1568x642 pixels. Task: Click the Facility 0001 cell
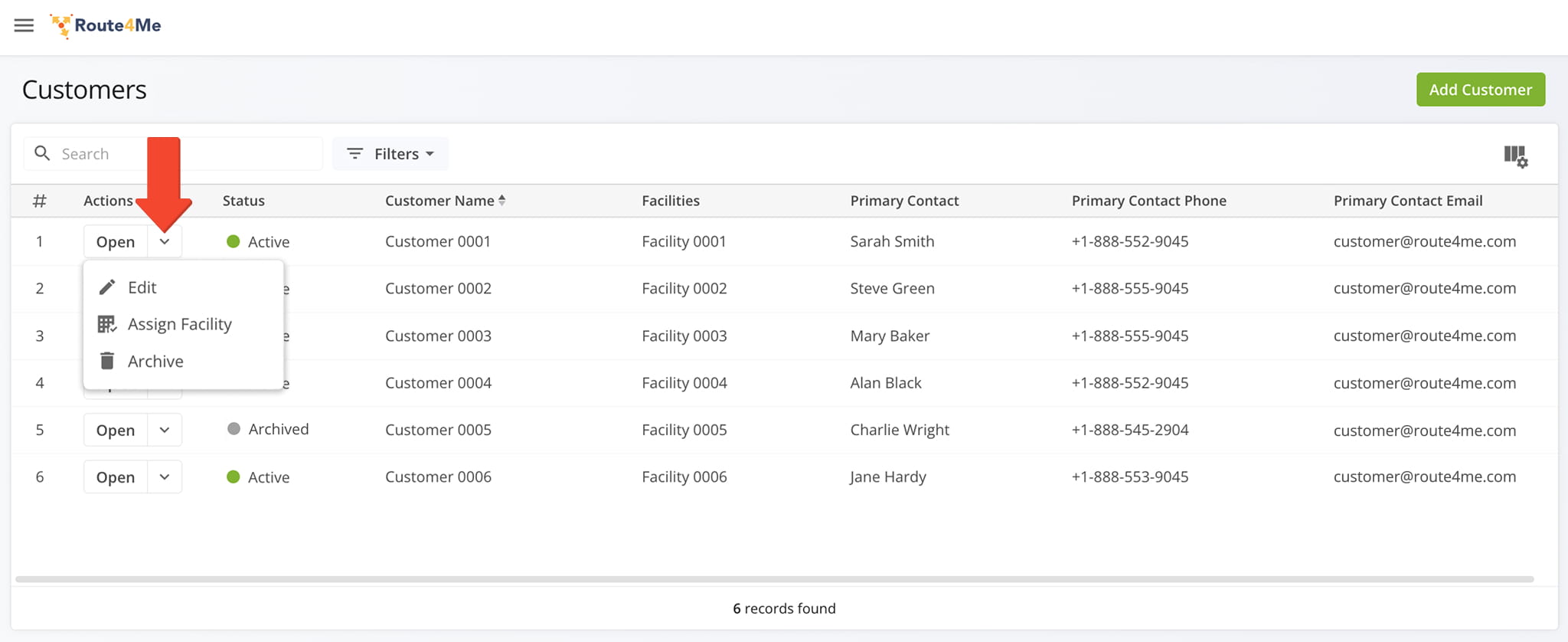[x=684, y=241]
